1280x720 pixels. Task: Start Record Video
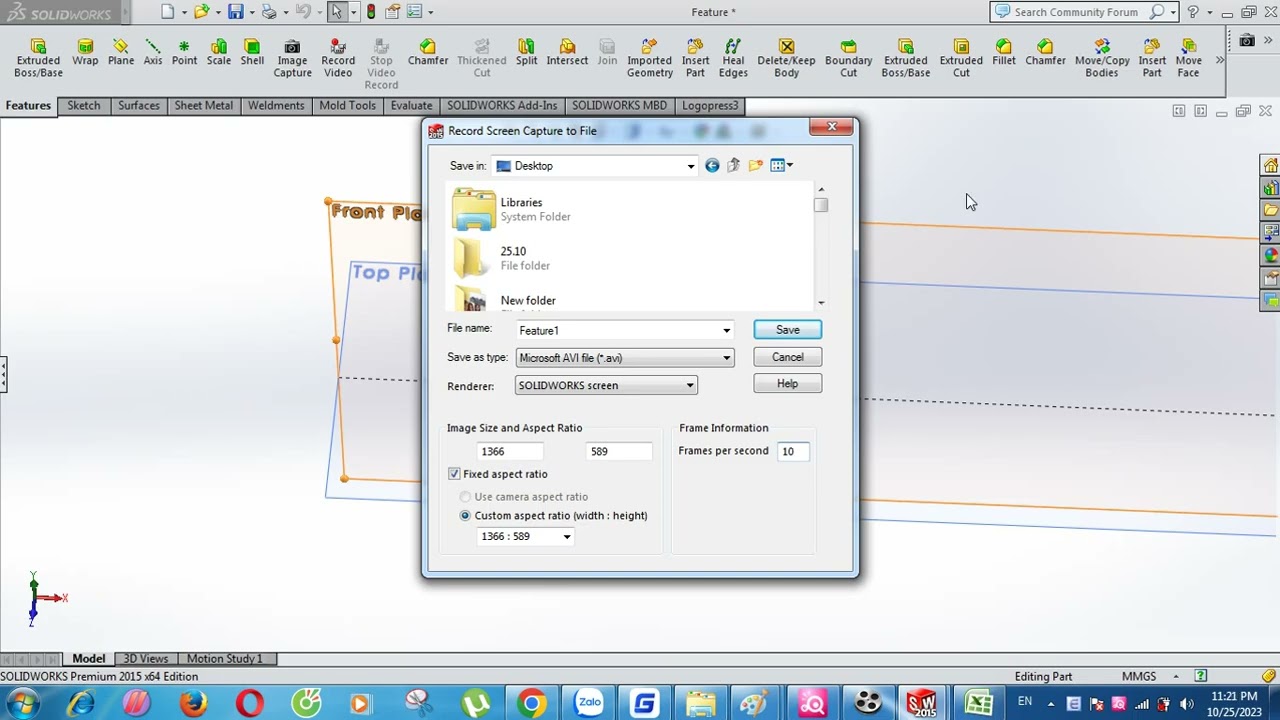coord(338,59)
